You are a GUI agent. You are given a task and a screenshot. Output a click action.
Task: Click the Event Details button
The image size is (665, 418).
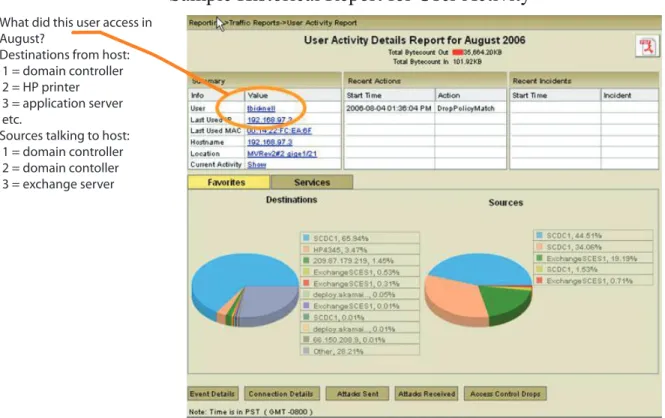click(x=212, y=394)
